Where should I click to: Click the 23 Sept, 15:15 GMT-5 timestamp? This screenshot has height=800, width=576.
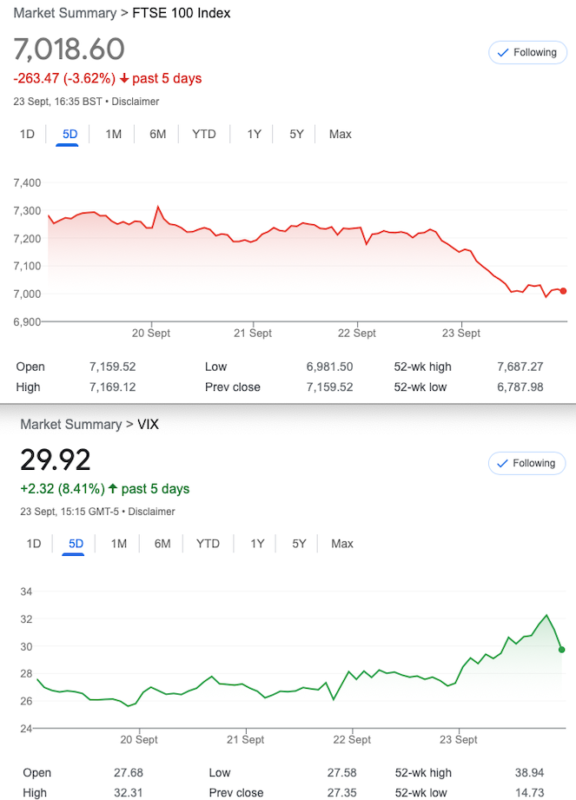point(69,512)
